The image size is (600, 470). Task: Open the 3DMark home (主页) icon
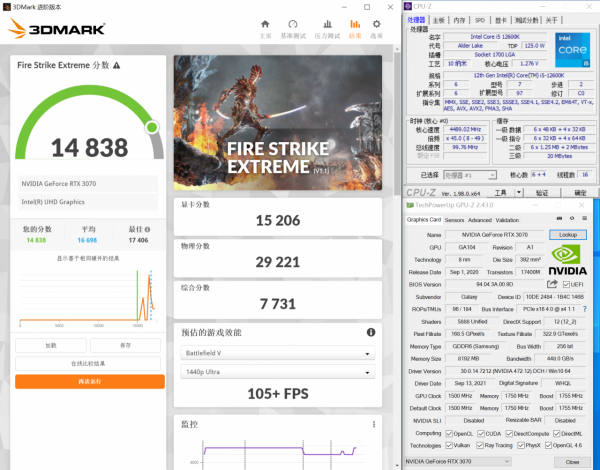click(265, 24)
